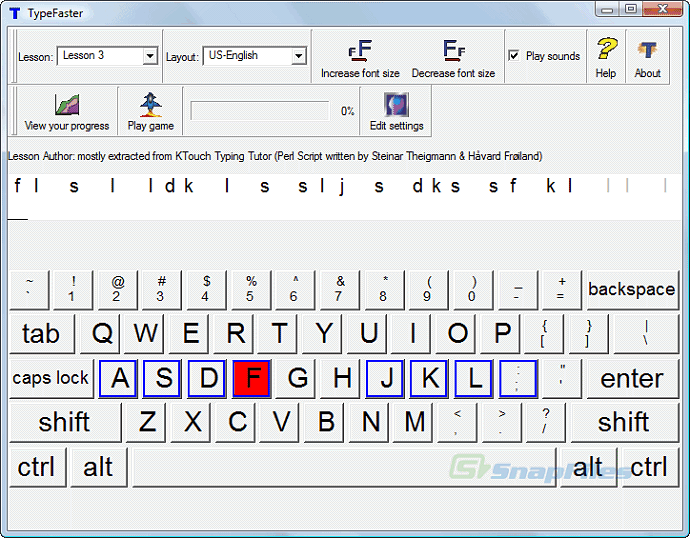Click the blue-outlined A key
Image resolution: width=690 pixels, height=538 pixels.
118,378
